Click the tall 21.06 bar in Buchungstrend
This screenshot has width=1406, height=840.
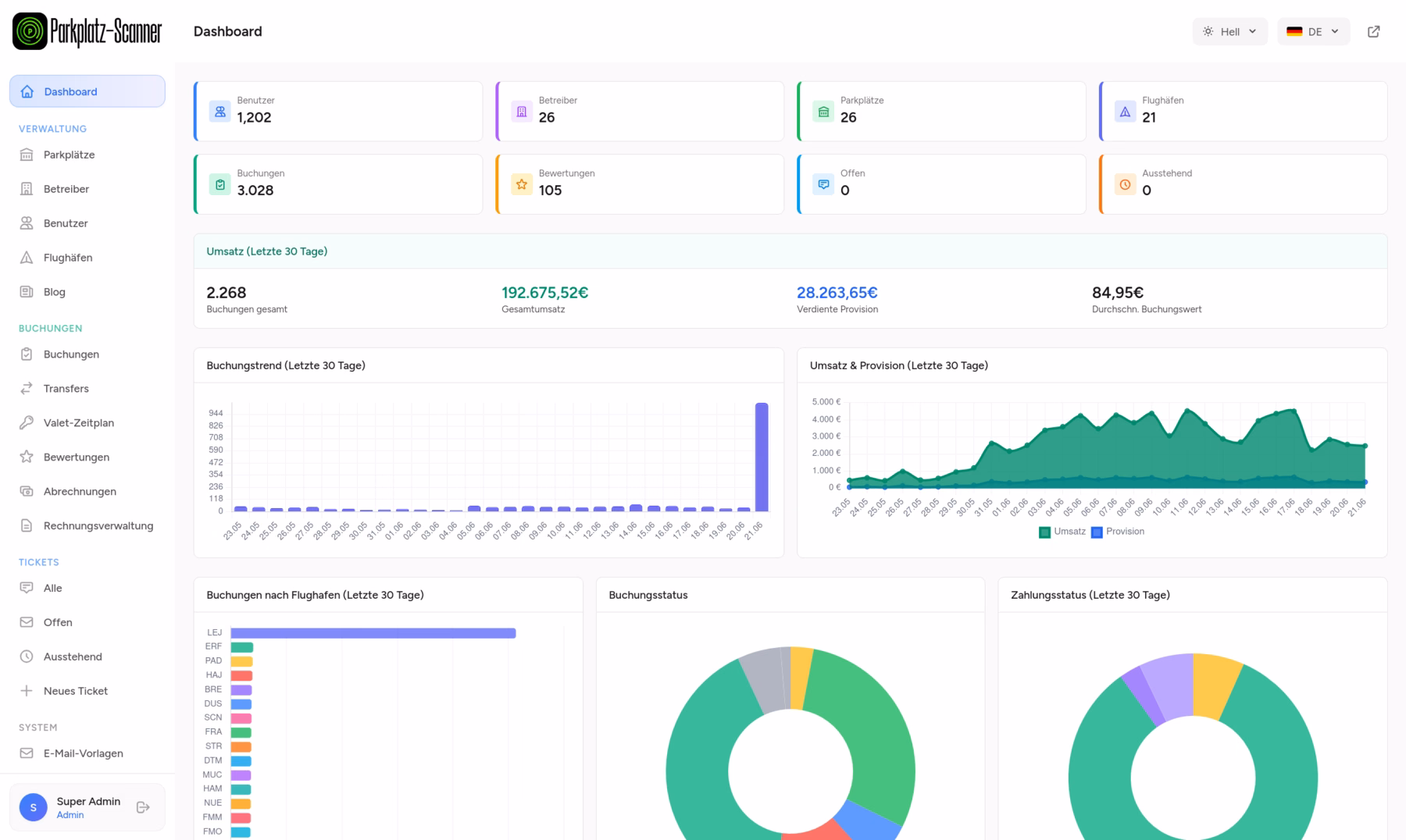(x=762, y=457)
